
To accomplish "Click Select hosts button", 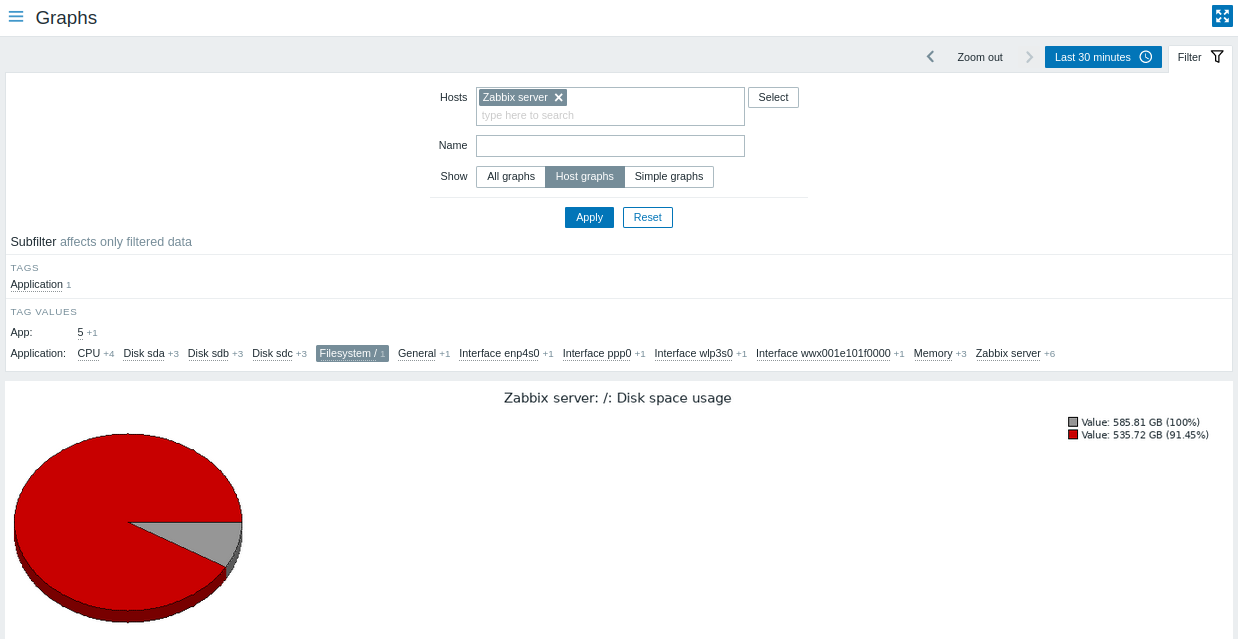I will [773, 98].
